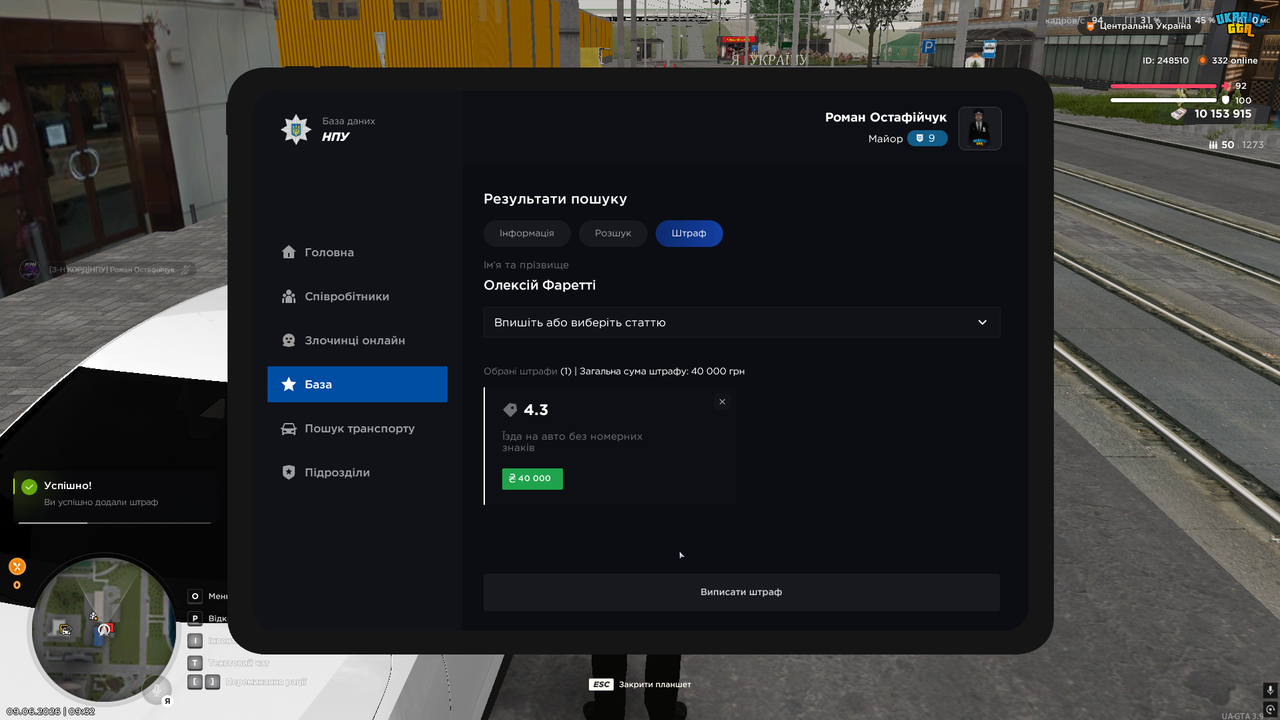Viewport: 1280px width, 720px height.
Task: Remove fine 4.3 with the X button
Action: [x=722, y=401]
